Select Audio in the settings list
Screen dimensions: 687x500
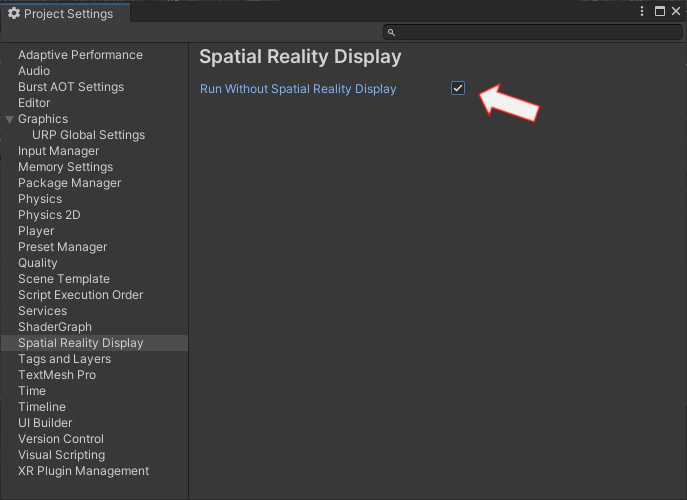point(34,71)
